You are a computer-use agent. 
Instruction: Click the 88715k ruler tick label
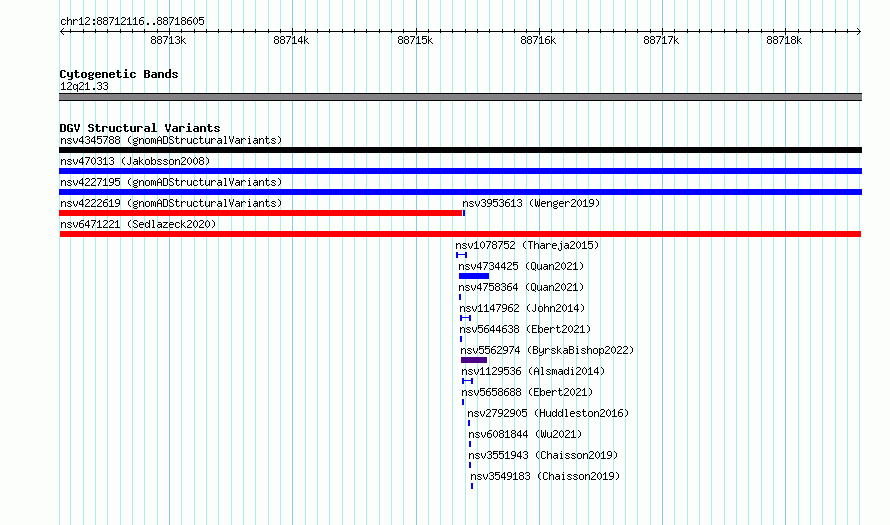coord(415,40)
